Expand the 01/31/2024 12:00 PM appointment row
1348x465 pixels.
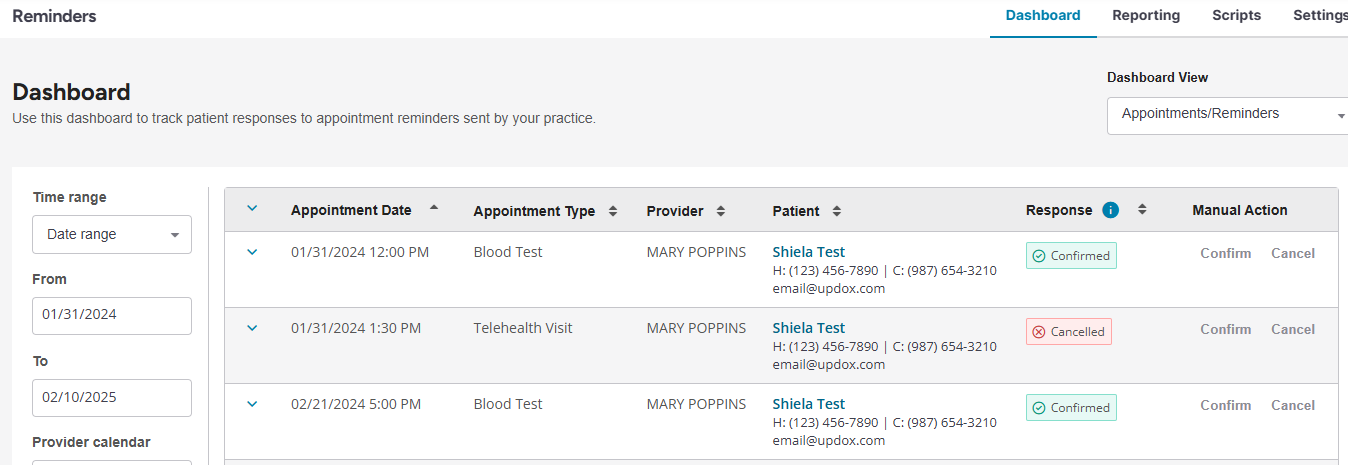click(x=252, y=253)
